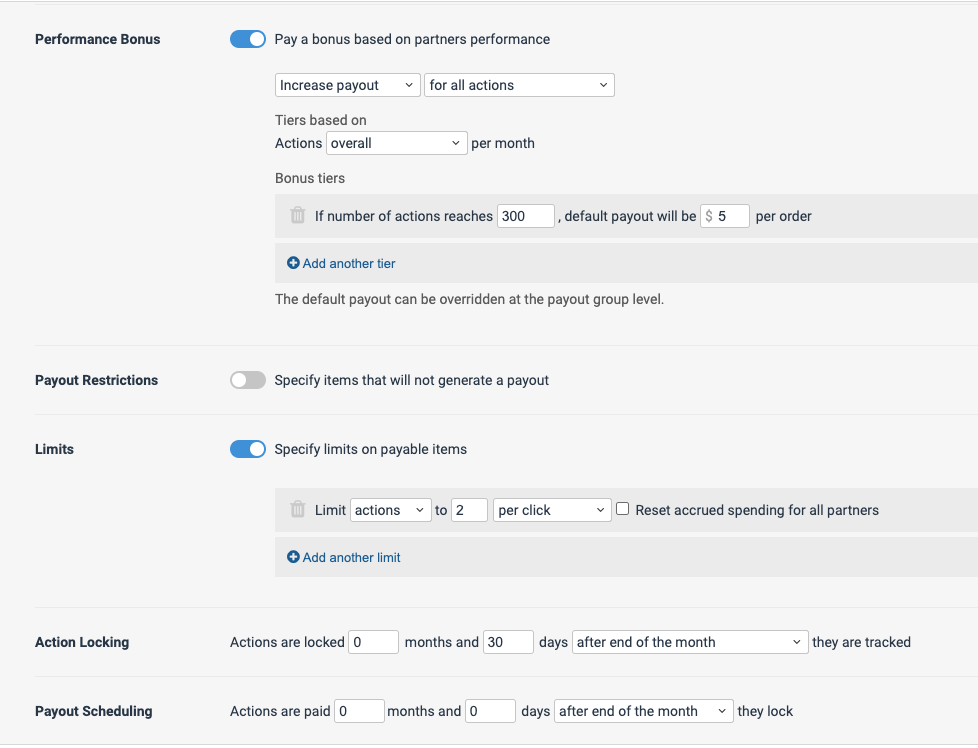The width and height of the screenshot is (978, 748).
Task: Expand the 'per click' limit dropdown
Action: [552, 510]
